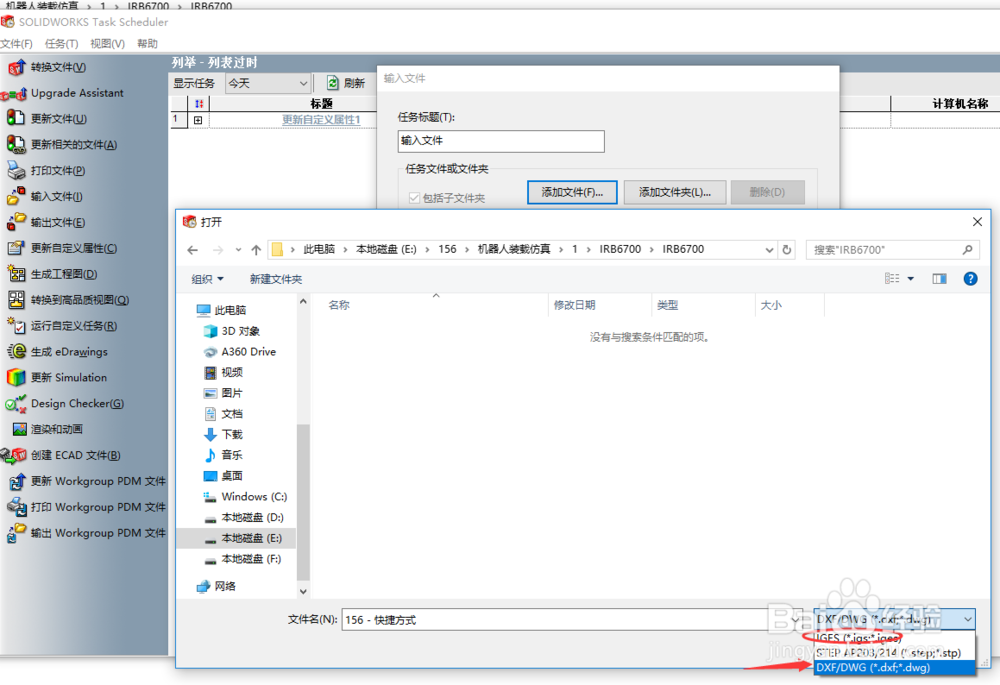
Task: Select the 更新 Simulation task
Action: coord(69,378)
